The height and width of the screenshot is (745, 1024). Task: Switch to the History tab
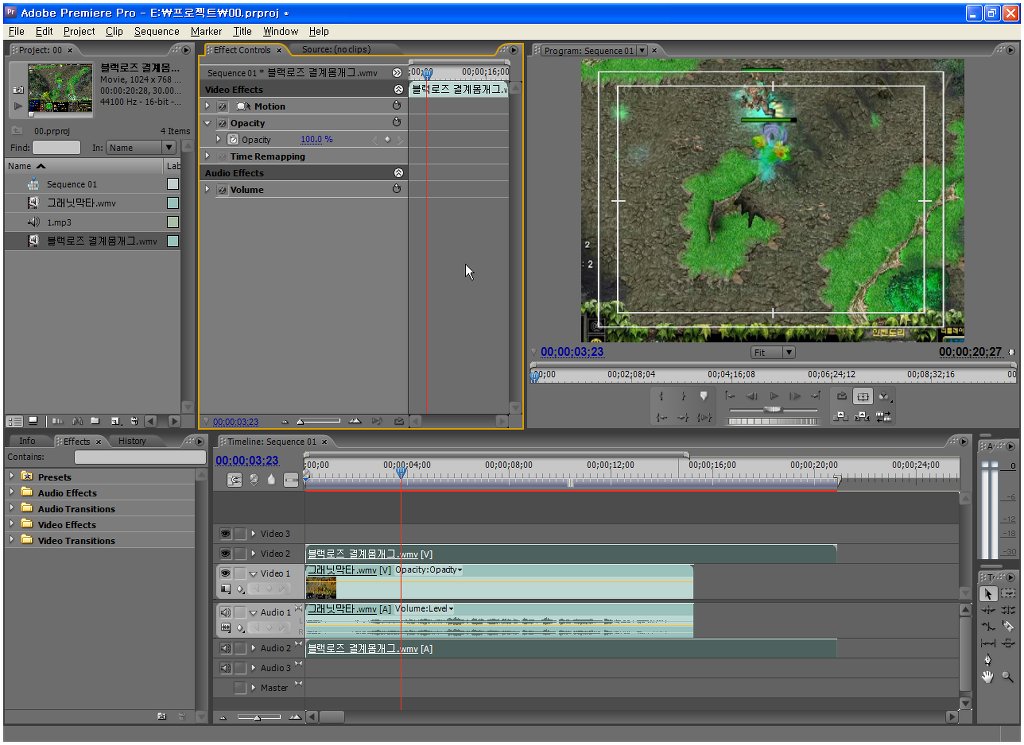132,441
